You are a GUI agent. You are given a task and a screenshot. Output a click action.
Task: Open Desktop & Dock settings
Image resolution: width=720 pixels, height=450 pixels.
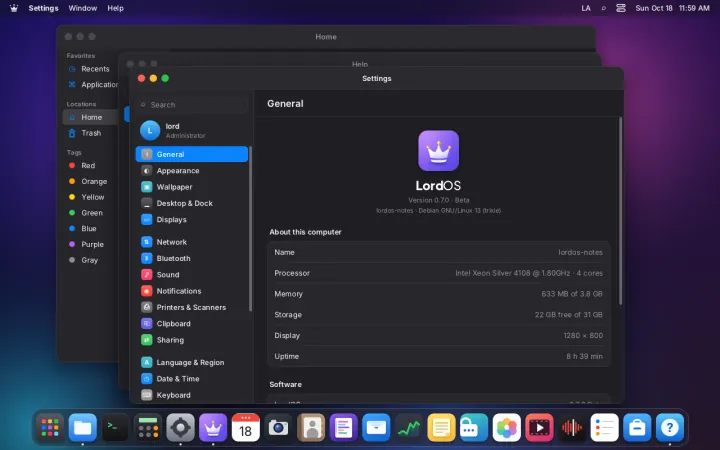(x=192, y=203)
